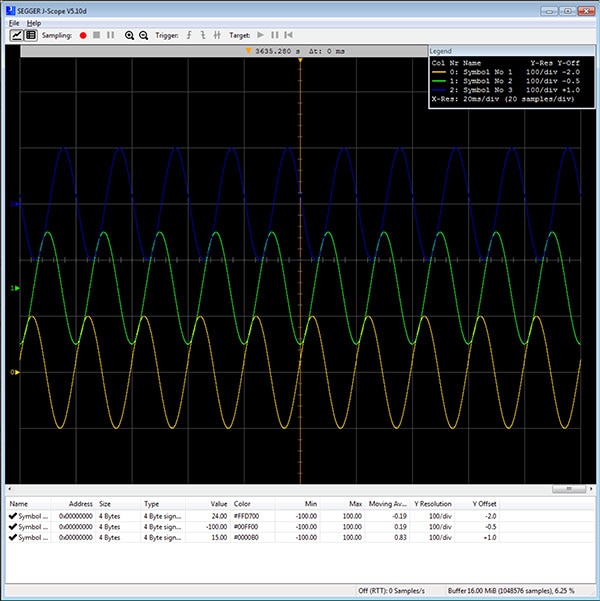Toggle the checkmark for the second symbol row

click(13, 527)
